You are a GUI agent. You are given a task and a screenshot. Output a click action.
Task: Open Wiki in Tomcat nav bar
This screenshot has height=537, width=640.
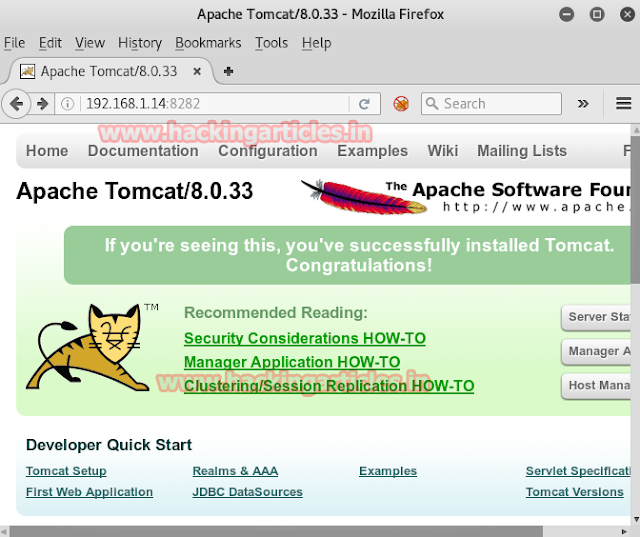[442, 151]
